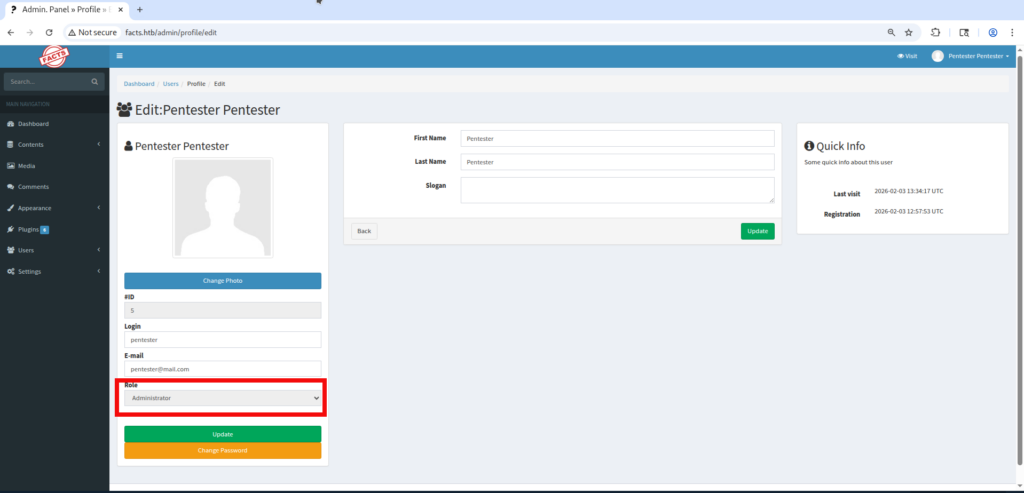This screenshot has height=493, width=1024.
Task: Focus the sidebar Search field
Action: pos(46,82)
